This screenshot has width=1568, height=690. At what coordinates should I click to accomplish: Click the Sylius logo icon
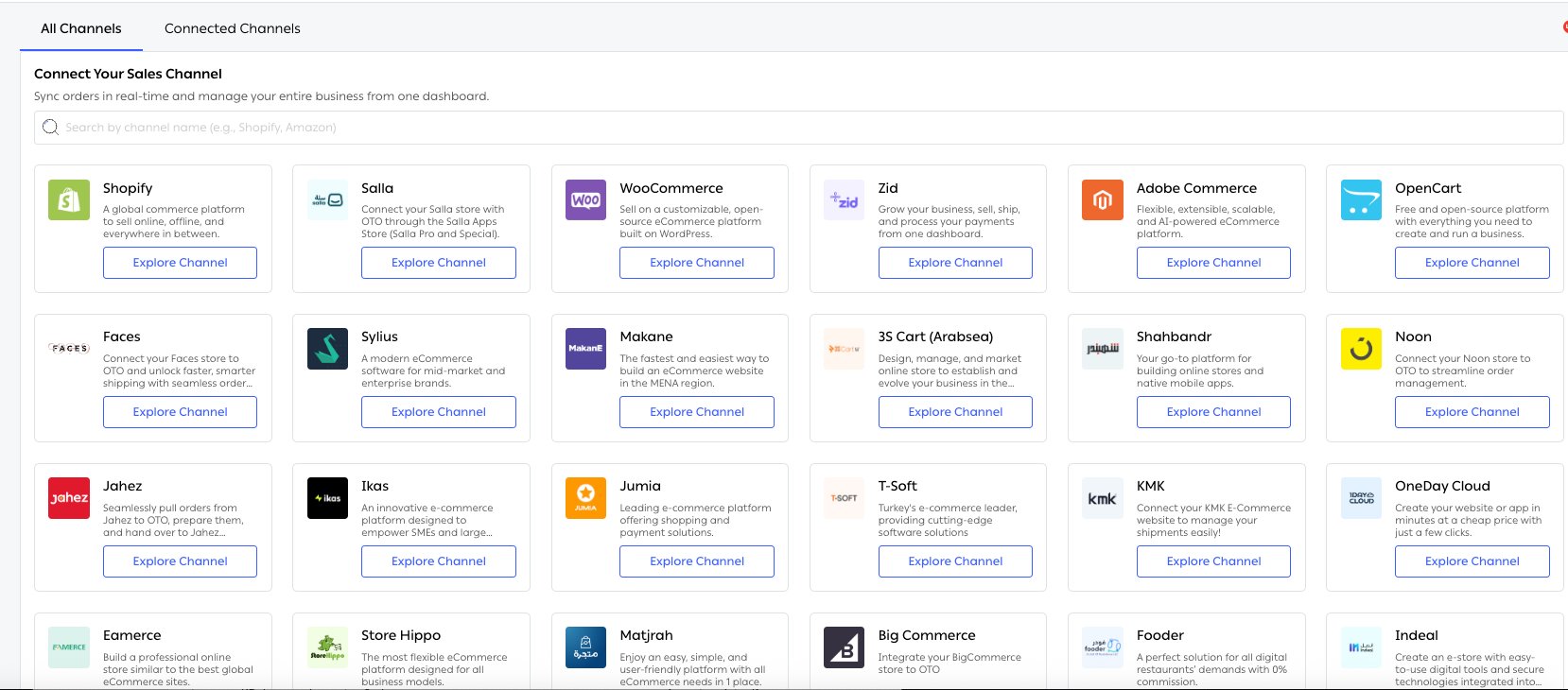327,349
